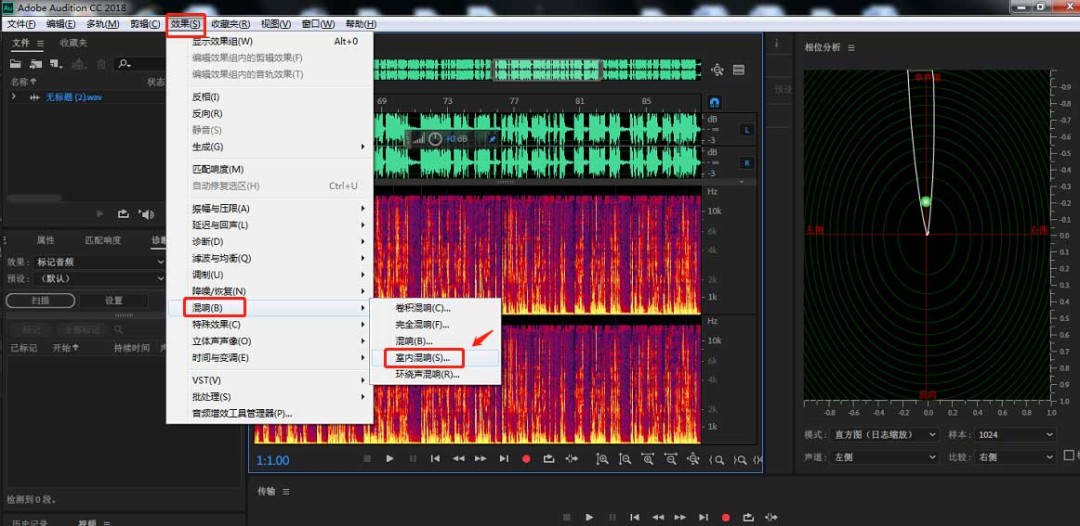1080x526 pixels.
Task: Click the 设置 settings button
Action: click(x=114, y=300)
